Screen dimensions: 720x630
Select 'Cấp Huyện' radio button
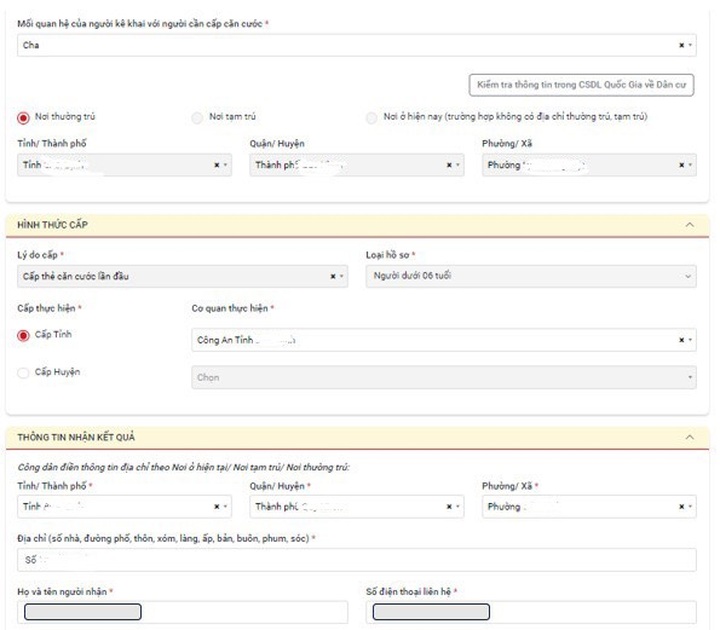[24, 373]
